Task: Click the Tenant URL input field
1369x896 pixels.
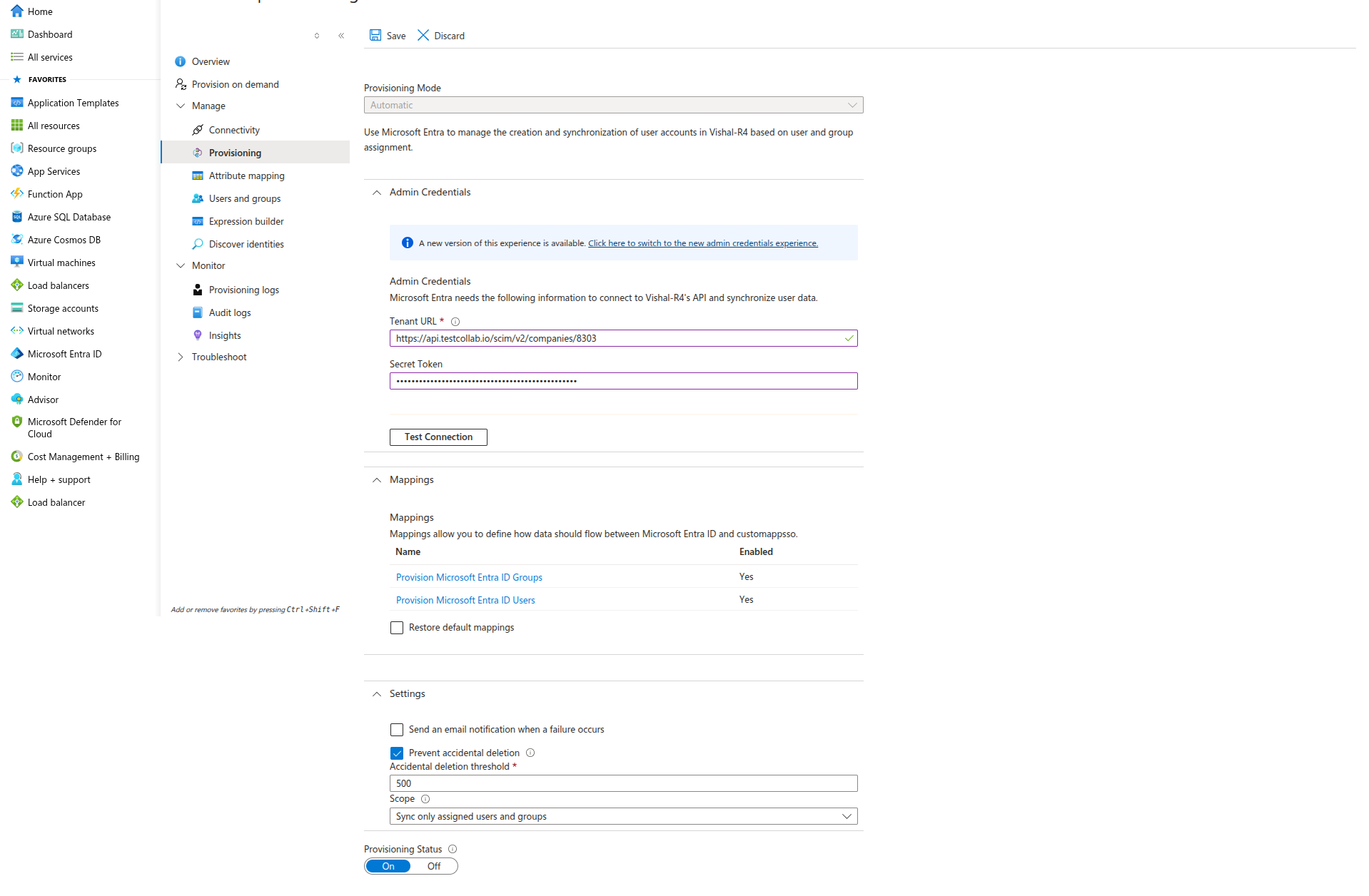Action: point(623,338)
